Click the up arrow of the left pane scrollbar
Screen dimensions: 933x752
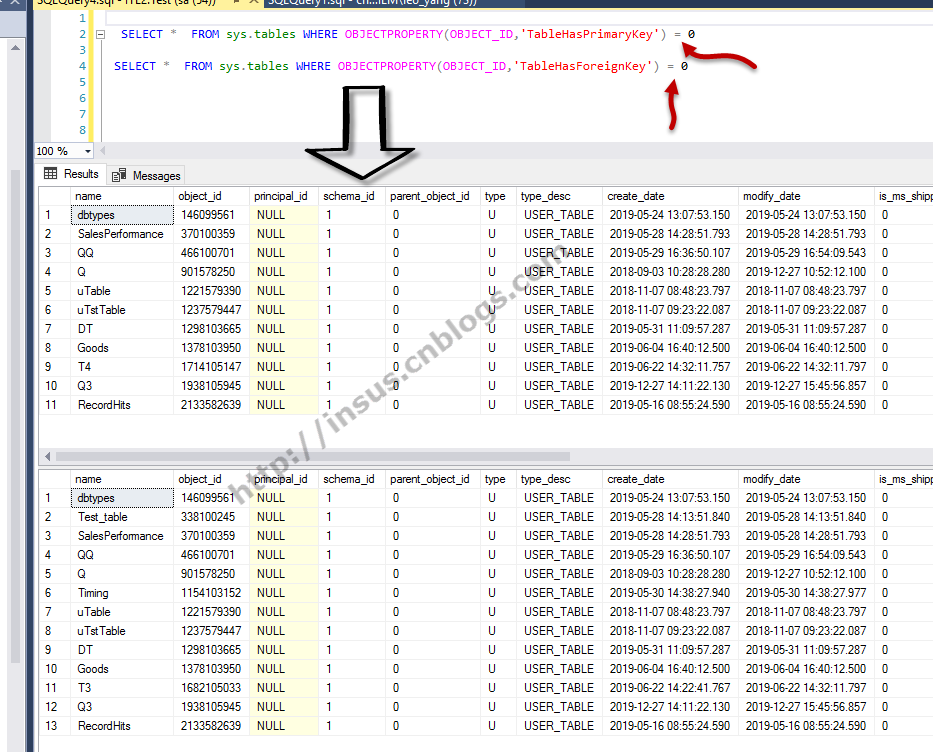coord(15,48)
